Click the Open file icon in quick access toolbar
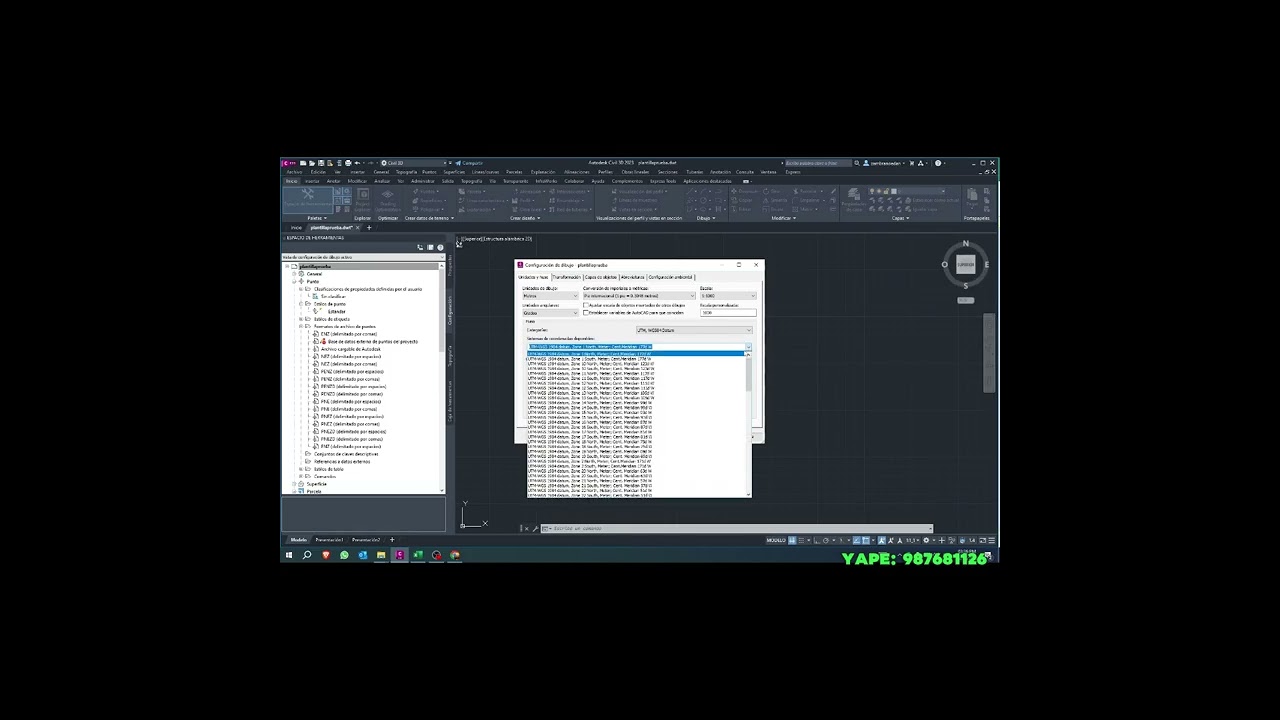Viewport: 1280px width, 720px height. 312,163
